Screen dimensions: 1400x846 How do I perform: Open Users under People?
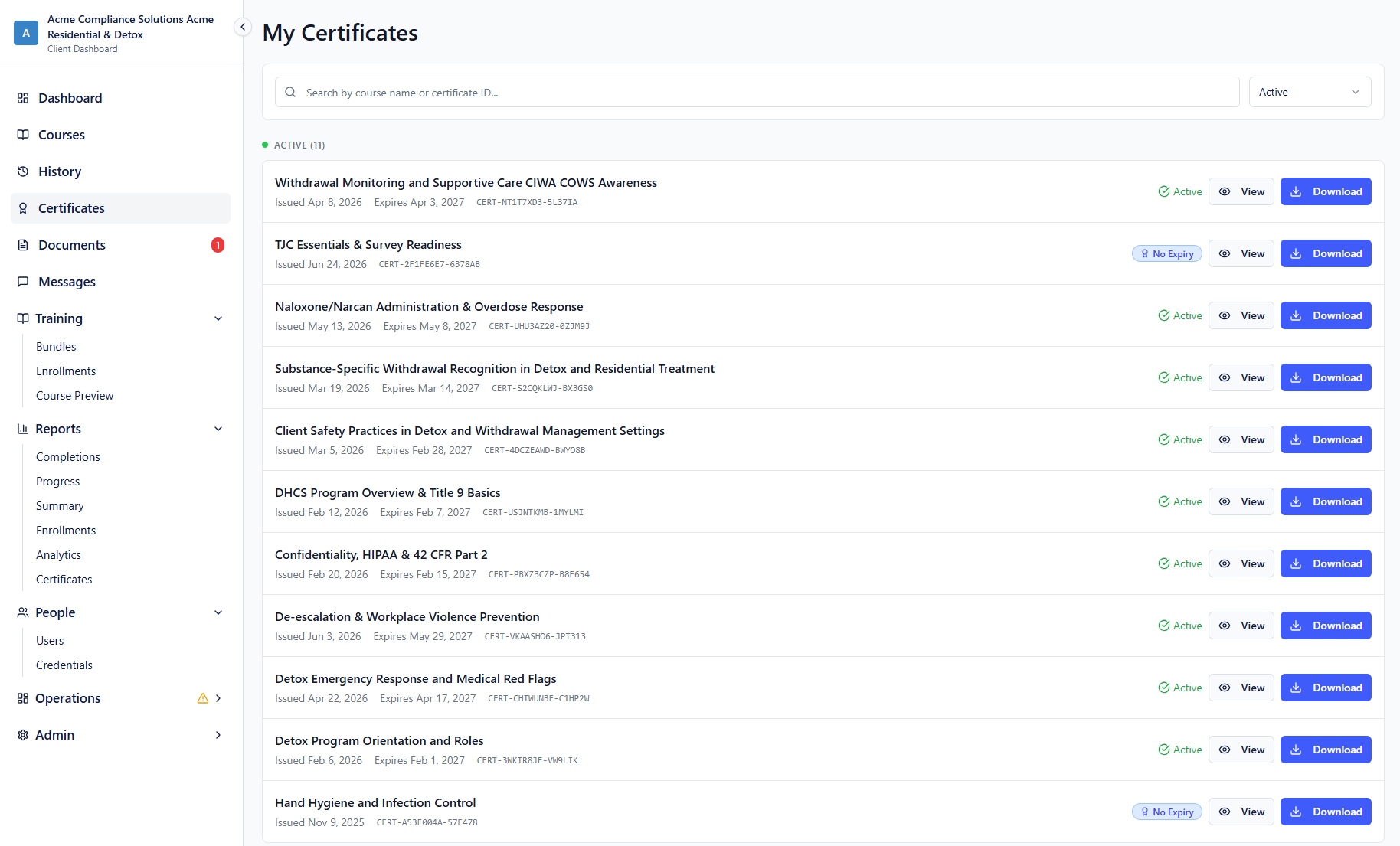[x=50, y=641]
